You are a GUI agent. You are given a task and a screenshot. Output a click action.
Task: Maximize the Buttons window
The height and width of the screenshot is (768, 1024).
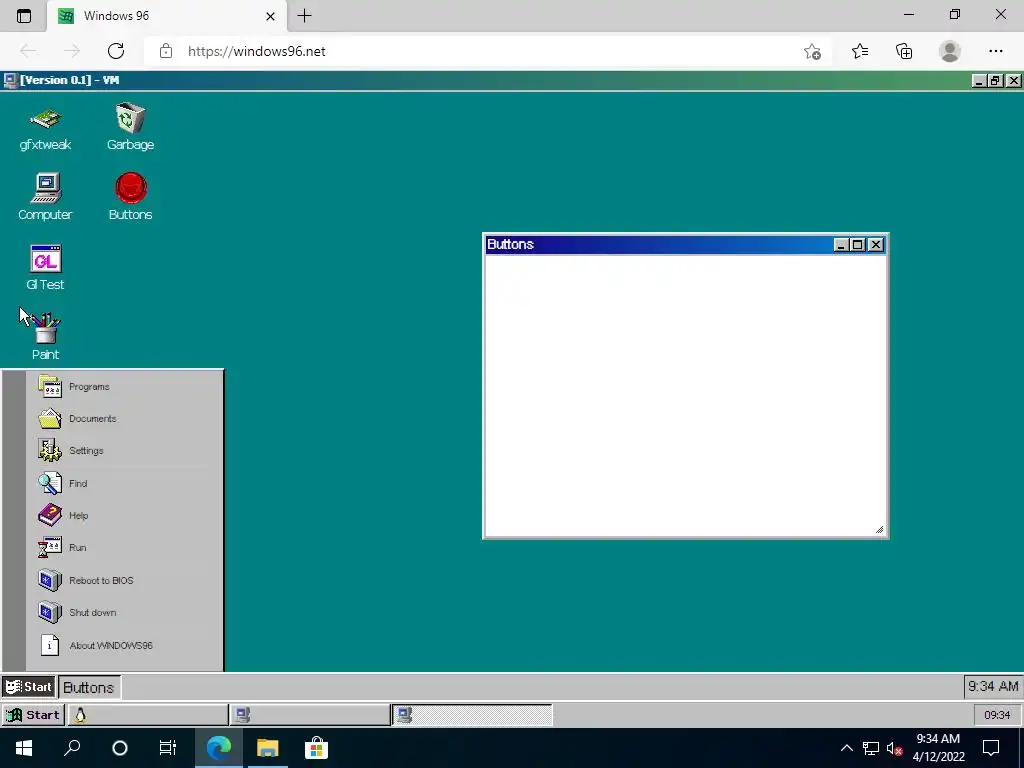858,245
